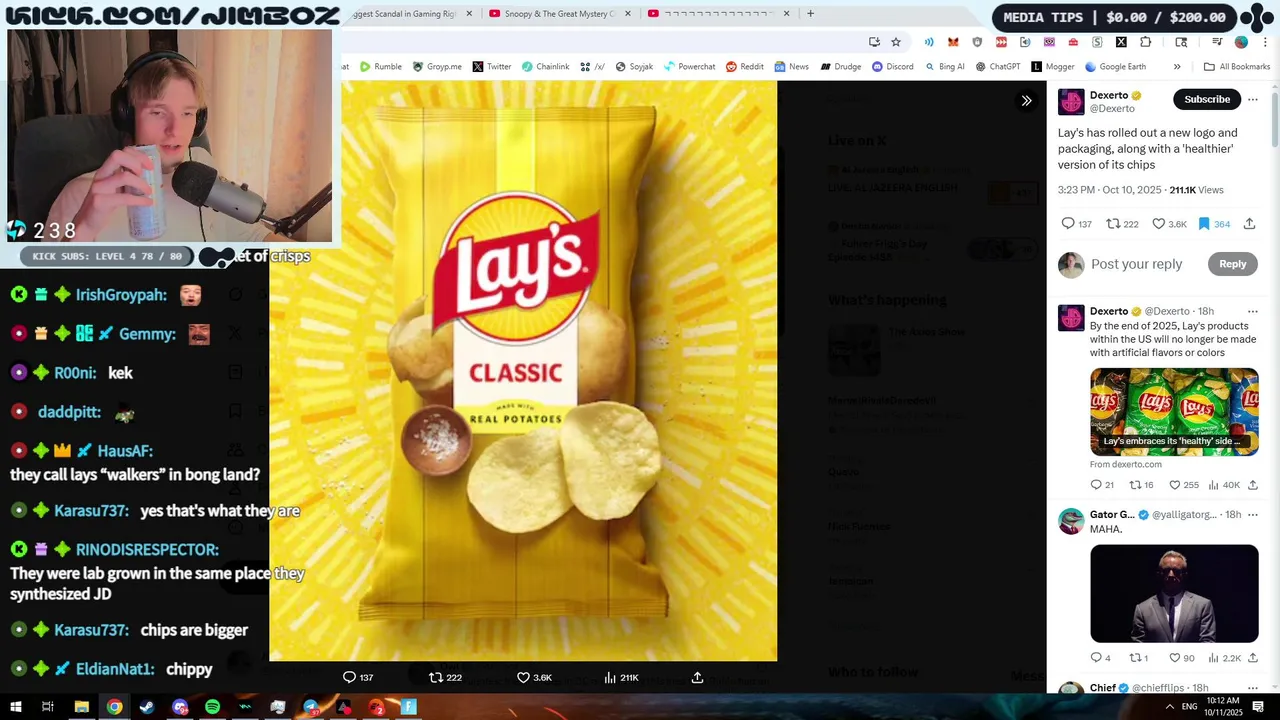Click the 137 replies icon below the image
Screen dimensions: 1280x720
click(358, 677)
